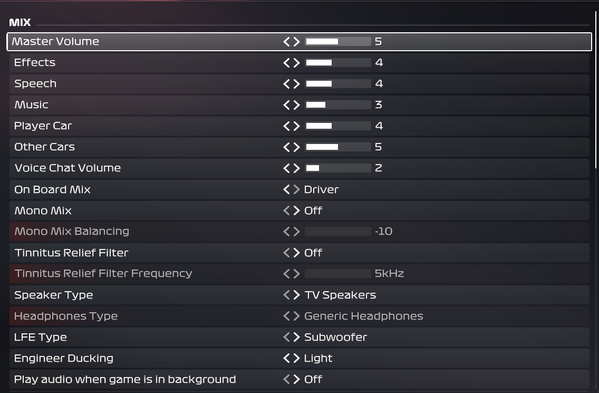Select the Master Volume row
Image resolution: width=599 pixels, height=393 pixels.
[299, 42]
